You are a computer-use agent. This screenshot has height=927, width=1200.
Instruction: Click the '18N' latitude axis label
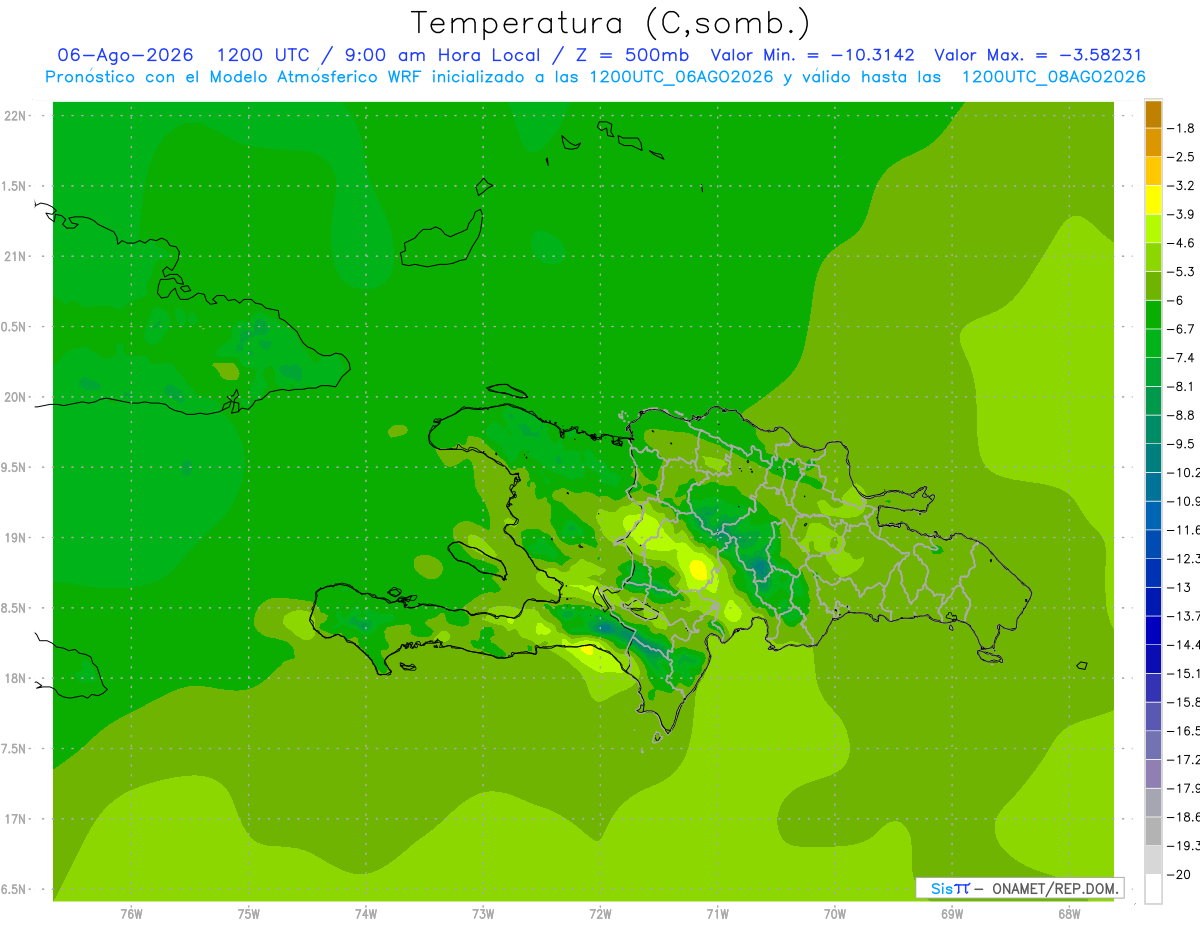[x=15, y=679]
